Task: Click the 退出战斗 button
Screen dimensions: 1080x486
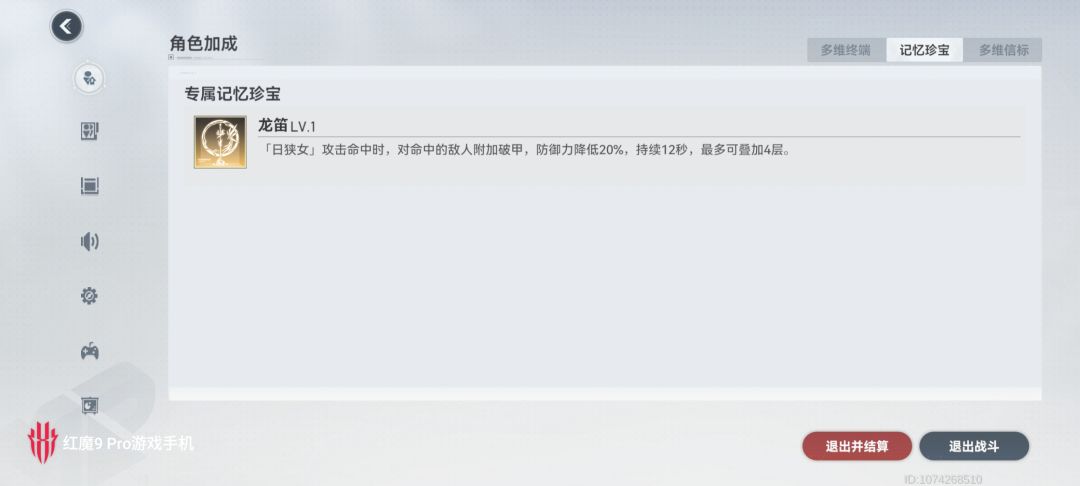Action: click(974, 446)
